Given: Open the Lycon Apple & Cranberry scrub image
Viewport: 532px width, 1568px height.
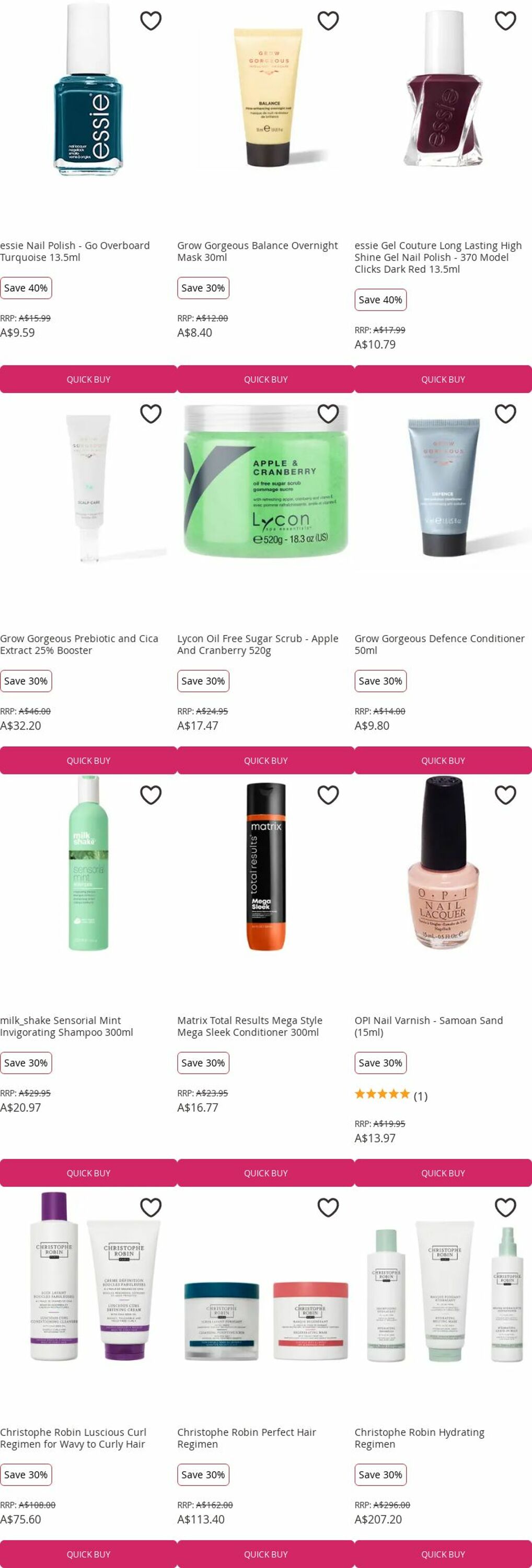Looking at the screenshot, I should (266, 481).
